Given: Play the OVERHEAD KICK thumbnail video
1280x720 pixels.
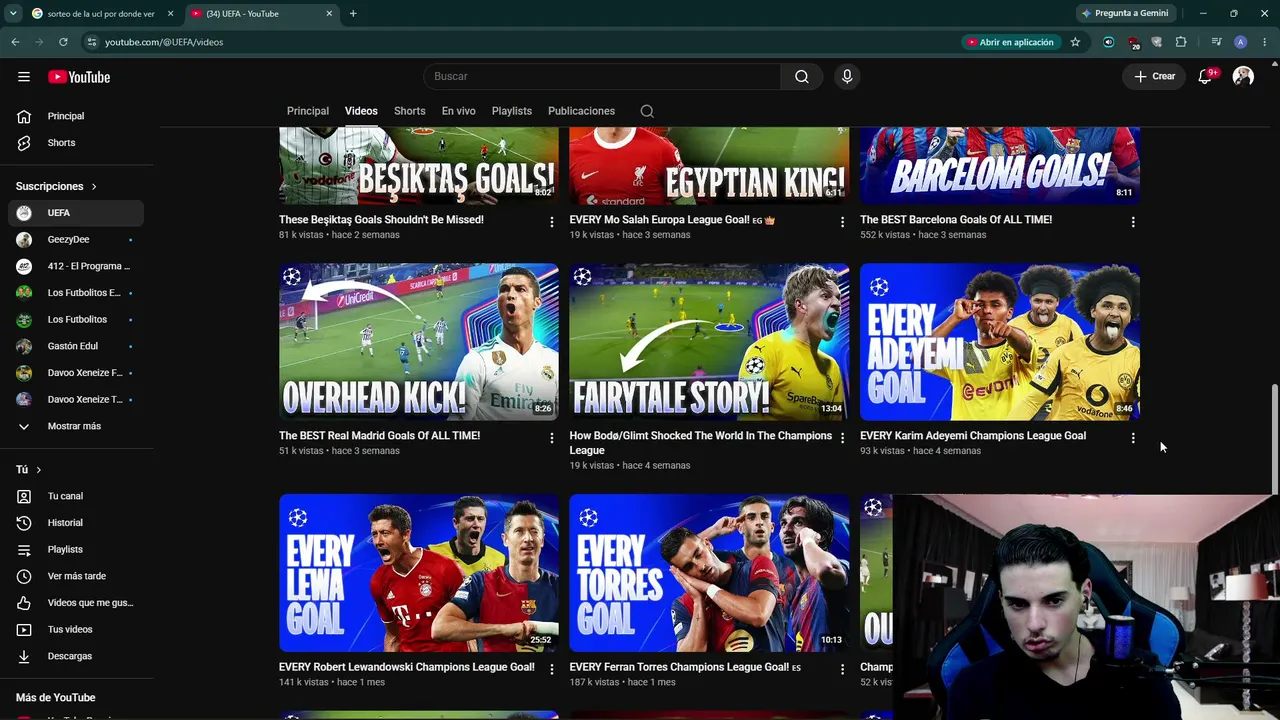Looking at the screenshot, I should 419,342.
